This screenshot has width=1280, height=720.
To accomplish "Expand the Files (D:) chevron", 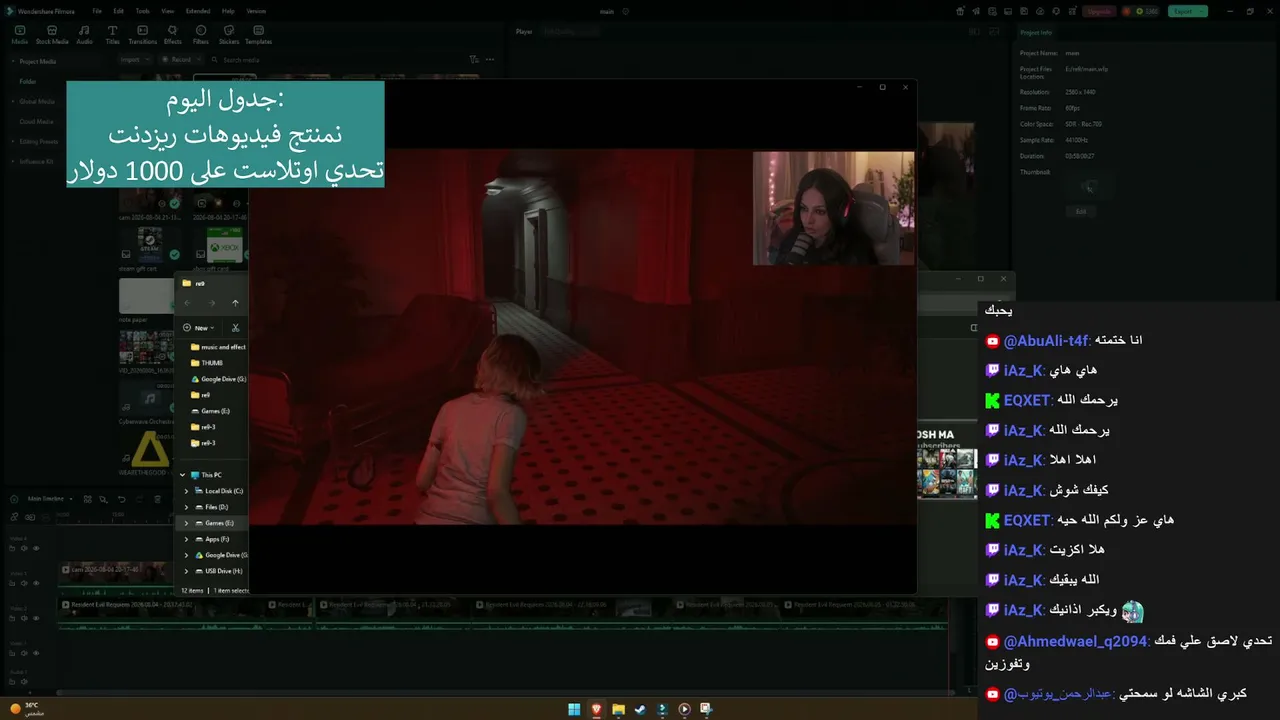I will click(186, 507).
